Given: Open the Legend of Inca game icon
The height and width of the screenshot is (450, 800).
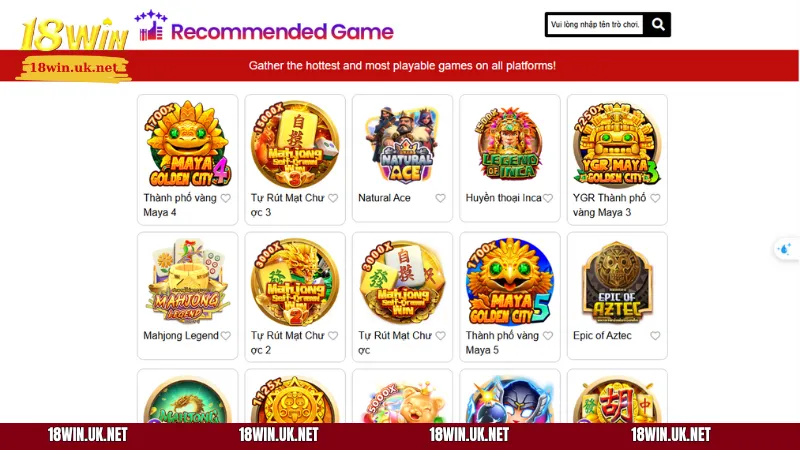Looking at the screenshot, I should click(510, 144).
